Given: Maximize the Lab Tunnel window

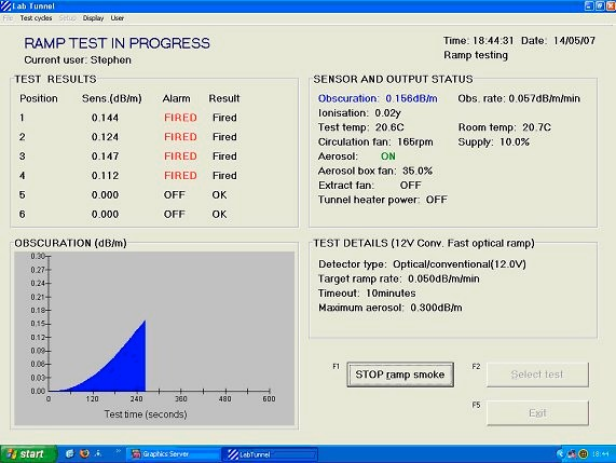Looking at the screenshot, I should 600,6.
